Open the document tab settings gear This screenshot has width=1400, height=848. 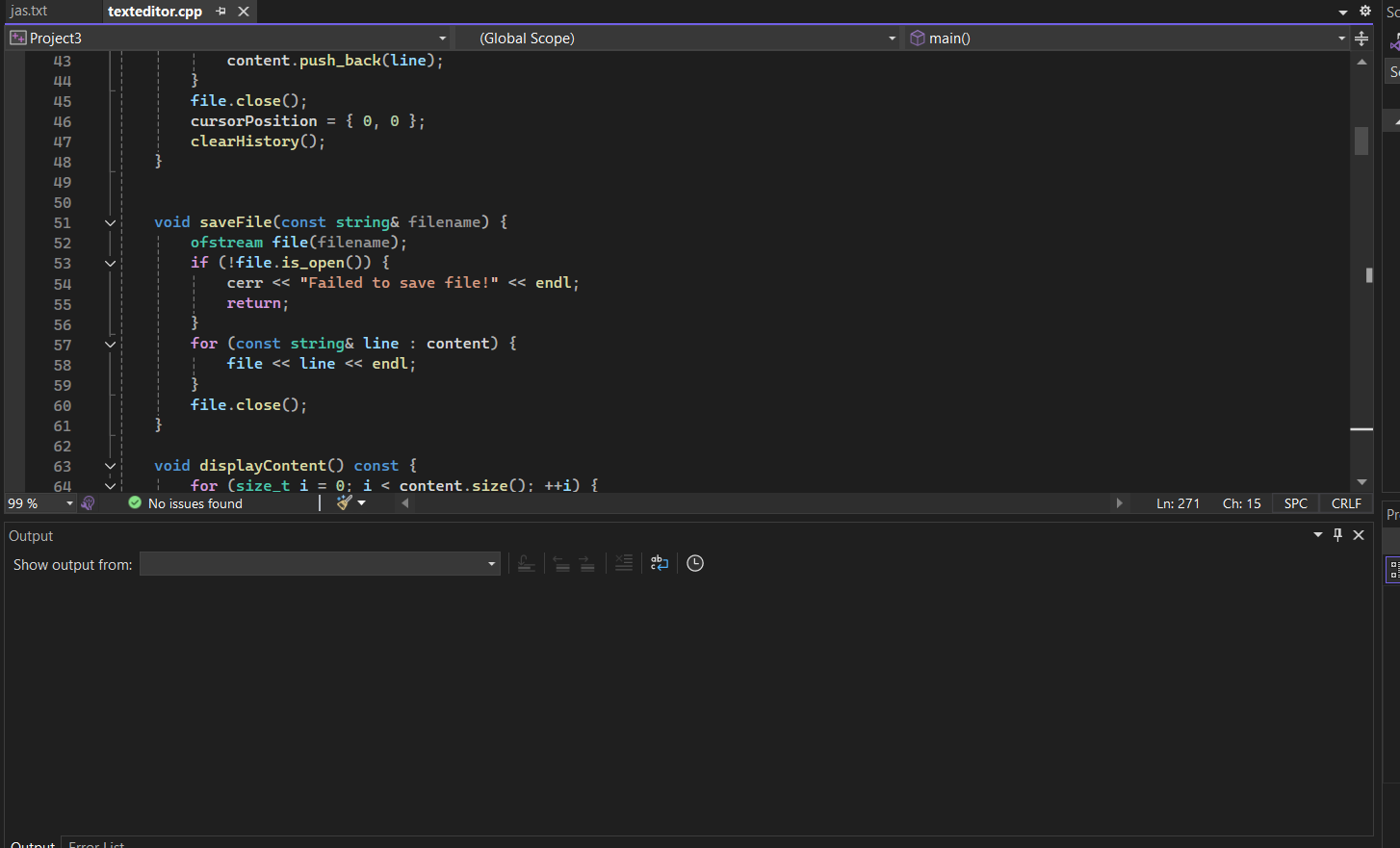coord(1365,11)
